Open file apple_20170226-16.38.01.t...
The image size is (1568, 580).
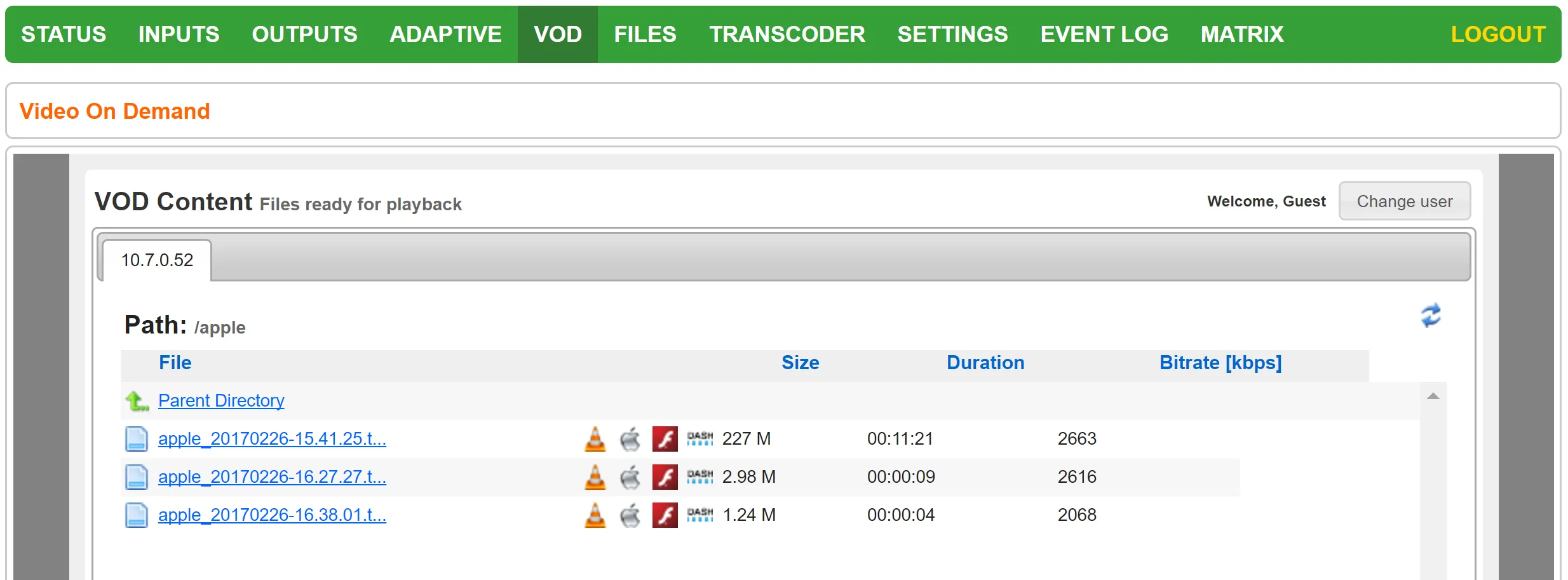click(272, 515)
